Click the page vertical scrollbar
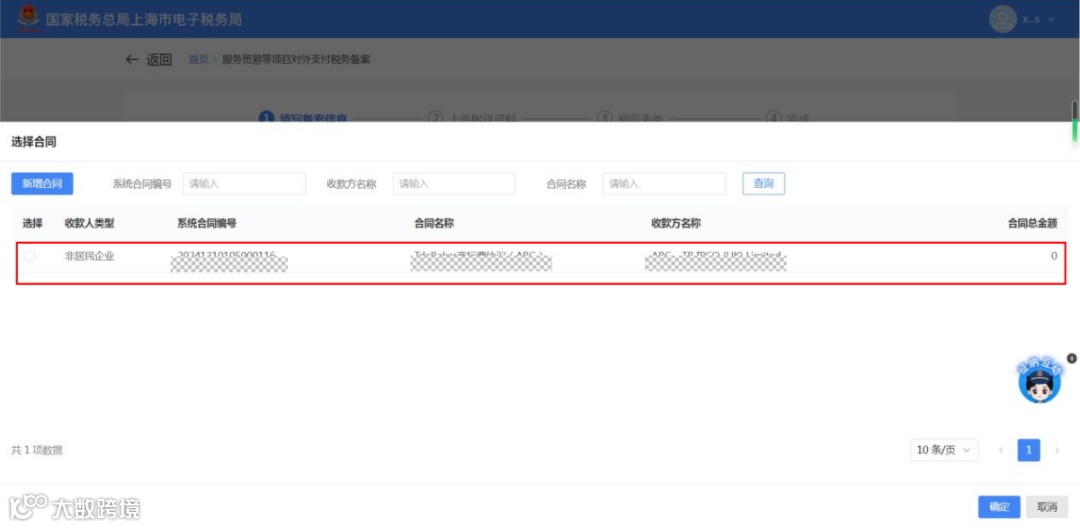 click(x=1074, y=122)
